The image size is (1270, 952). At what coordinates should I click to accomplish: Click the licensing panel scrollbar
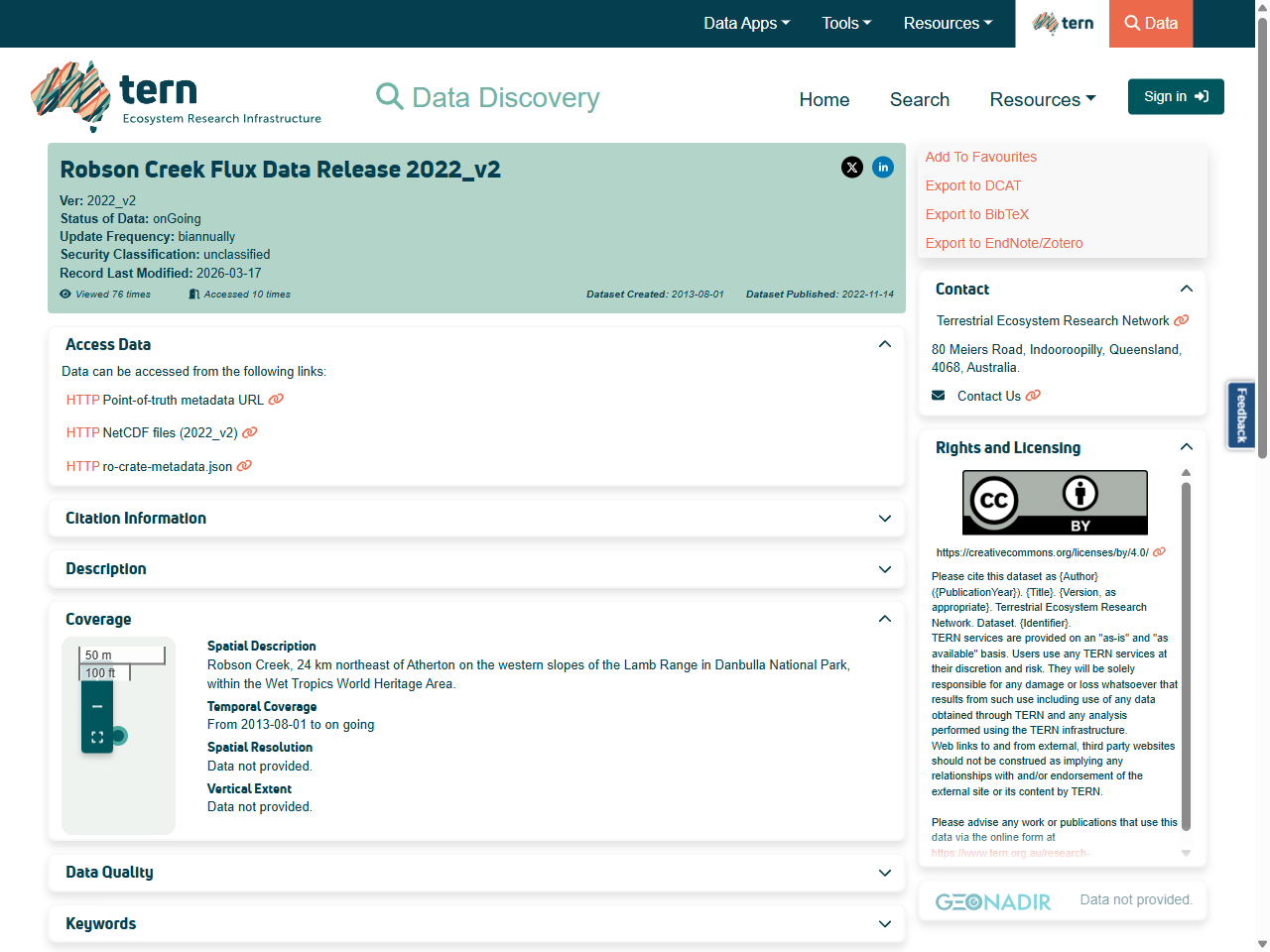click(x=1186, y=654)
